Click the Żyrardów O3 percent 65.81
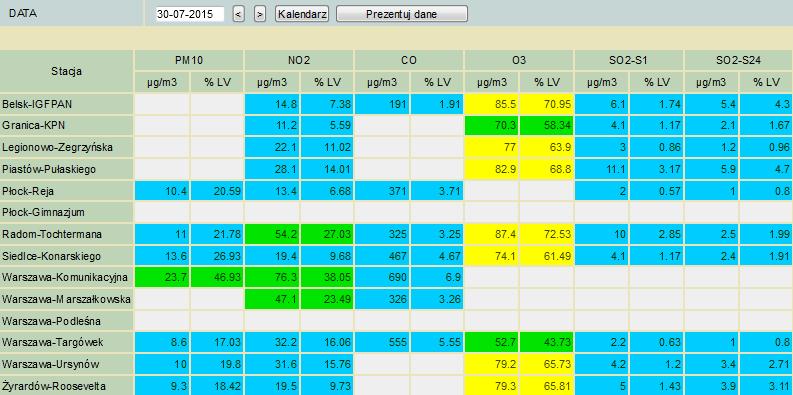The height and width of the screenshot is (395, 793). coord(547,386)
